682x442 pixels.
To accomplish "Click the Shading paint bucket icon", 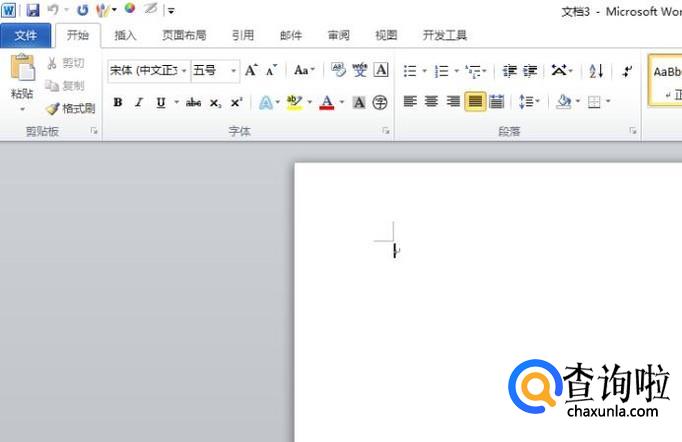I will coord(564,102).
